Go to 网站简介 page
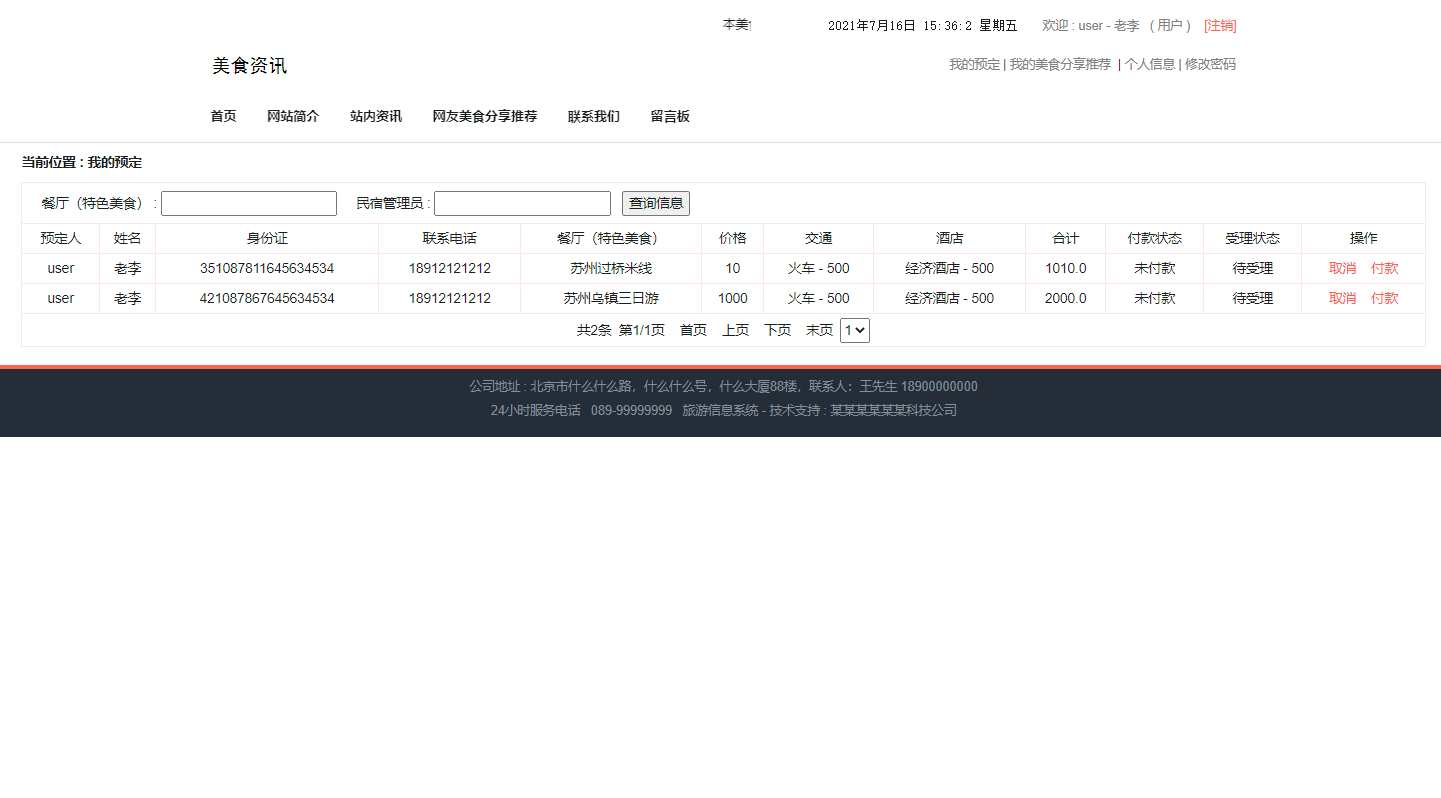Viewport: 1441px width, 798px height. tap(293, 116)
